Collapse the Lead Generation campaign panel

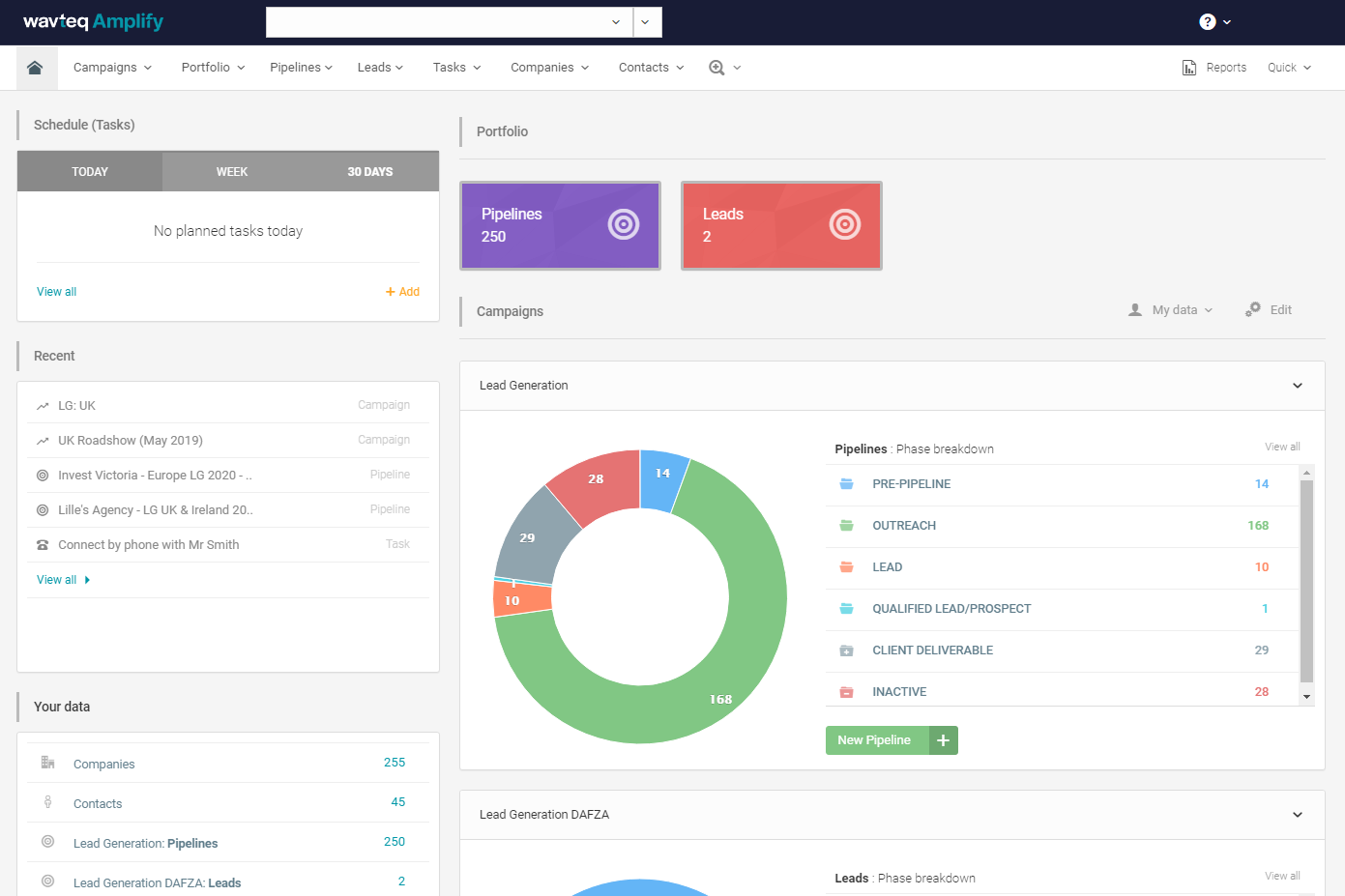click(1297, 385)
